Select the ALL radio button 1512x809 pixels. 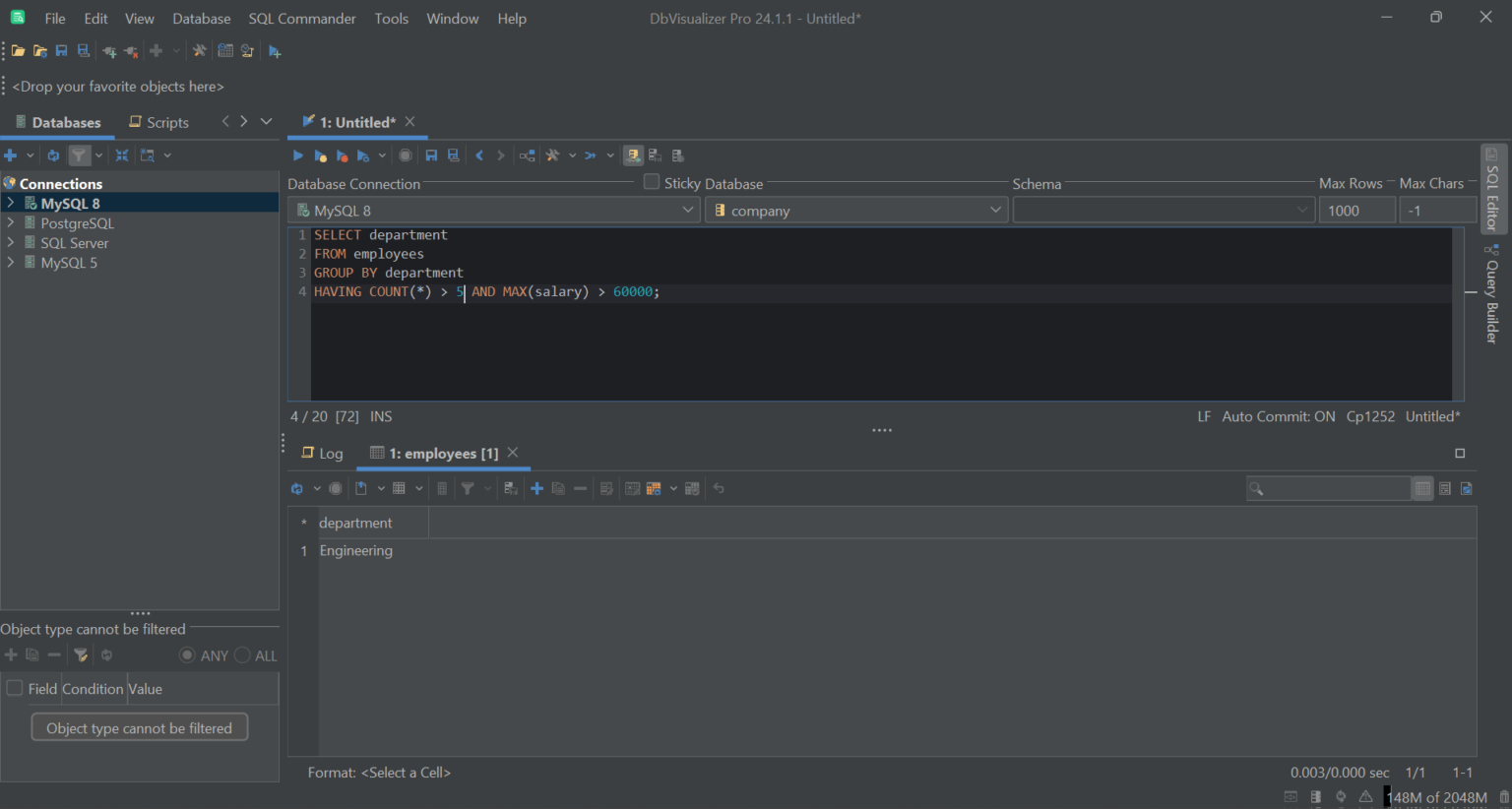242,655
